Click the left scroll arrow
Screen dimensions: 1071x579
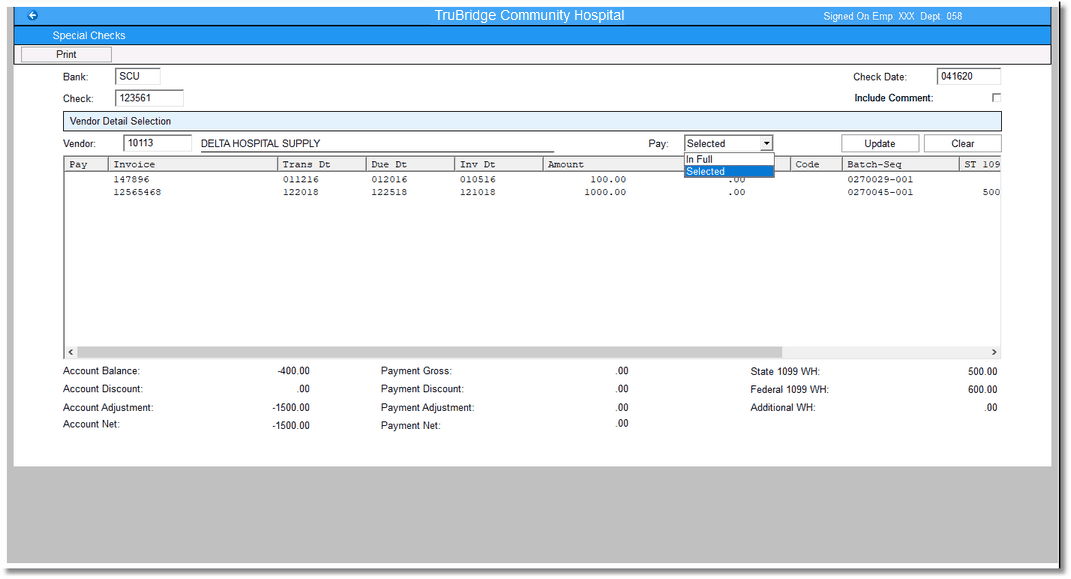[x=70, y=352]
